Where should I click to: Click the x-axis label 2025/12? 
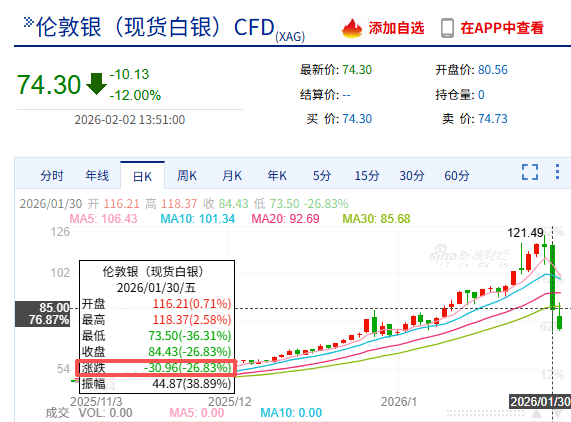tap(230, 402)
